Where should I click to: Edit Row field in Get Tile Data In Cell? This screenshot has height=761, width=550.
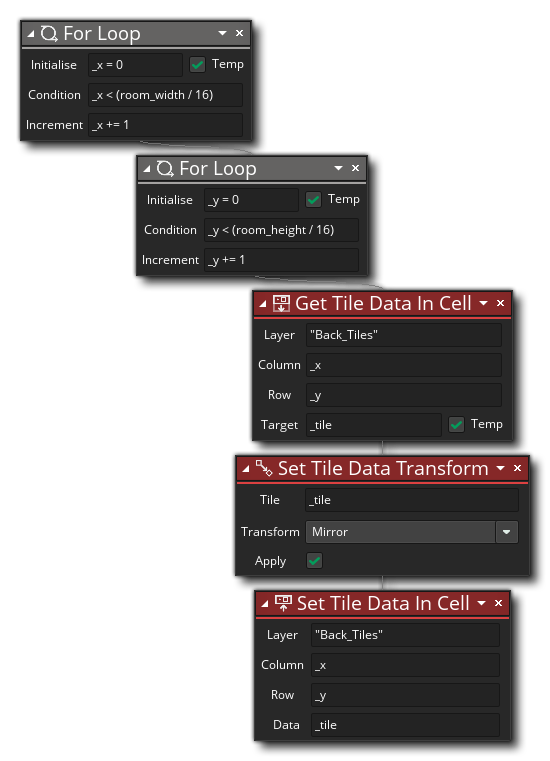(x=404, y=395)
